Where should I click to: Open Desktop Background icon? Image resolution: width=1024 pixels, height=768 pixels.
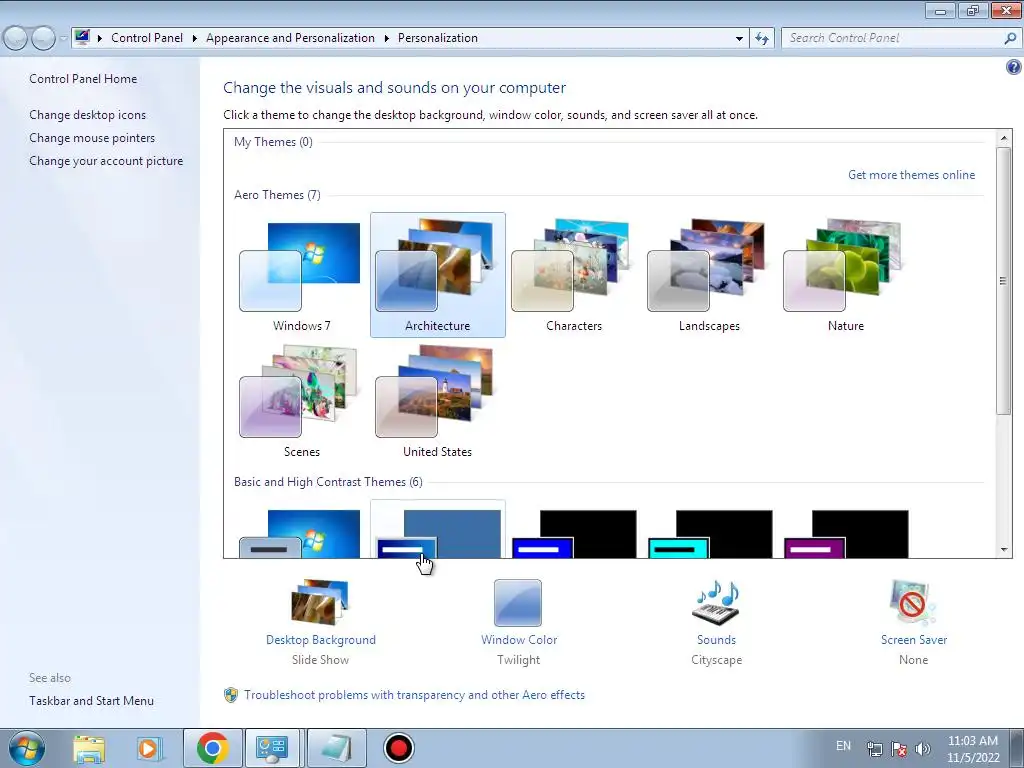click(x=320, y=602)
